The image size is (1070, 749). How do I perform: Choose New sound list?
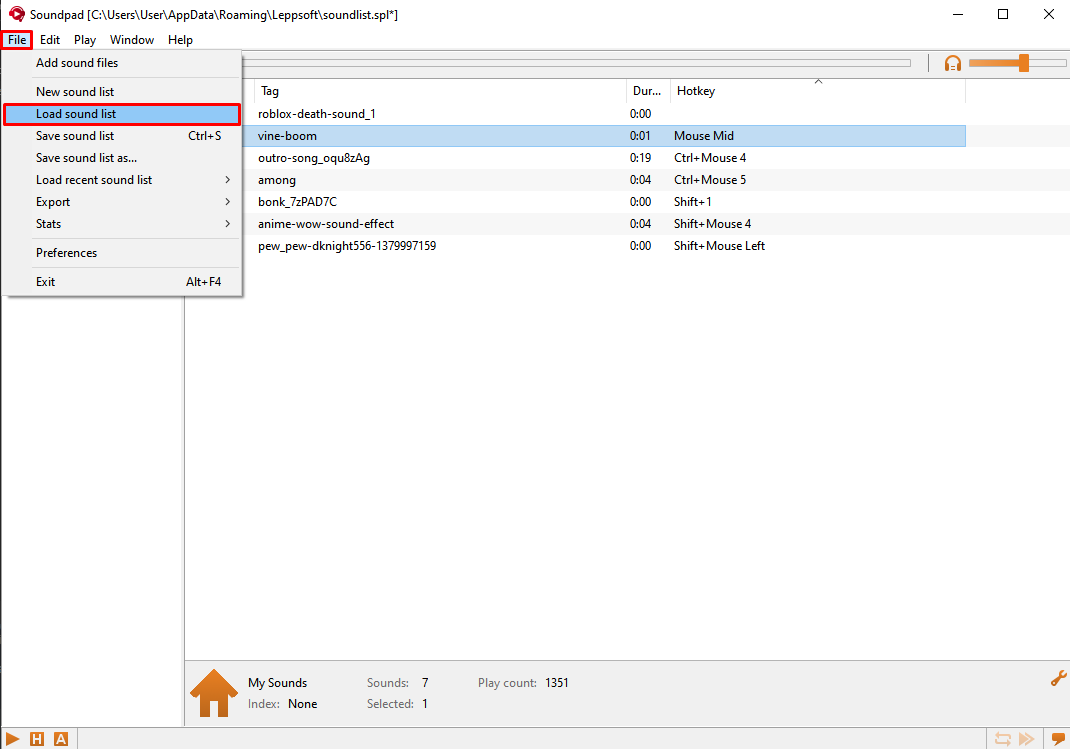[122, 91]
